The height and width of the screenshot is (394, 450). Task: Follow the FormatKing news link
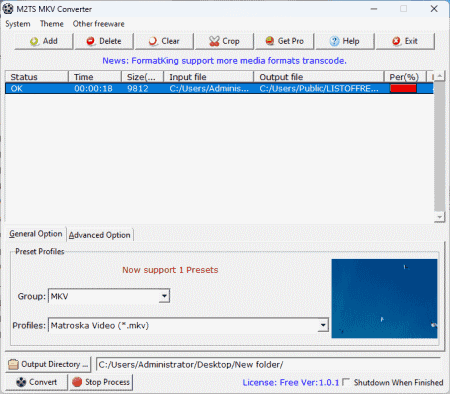224,61
